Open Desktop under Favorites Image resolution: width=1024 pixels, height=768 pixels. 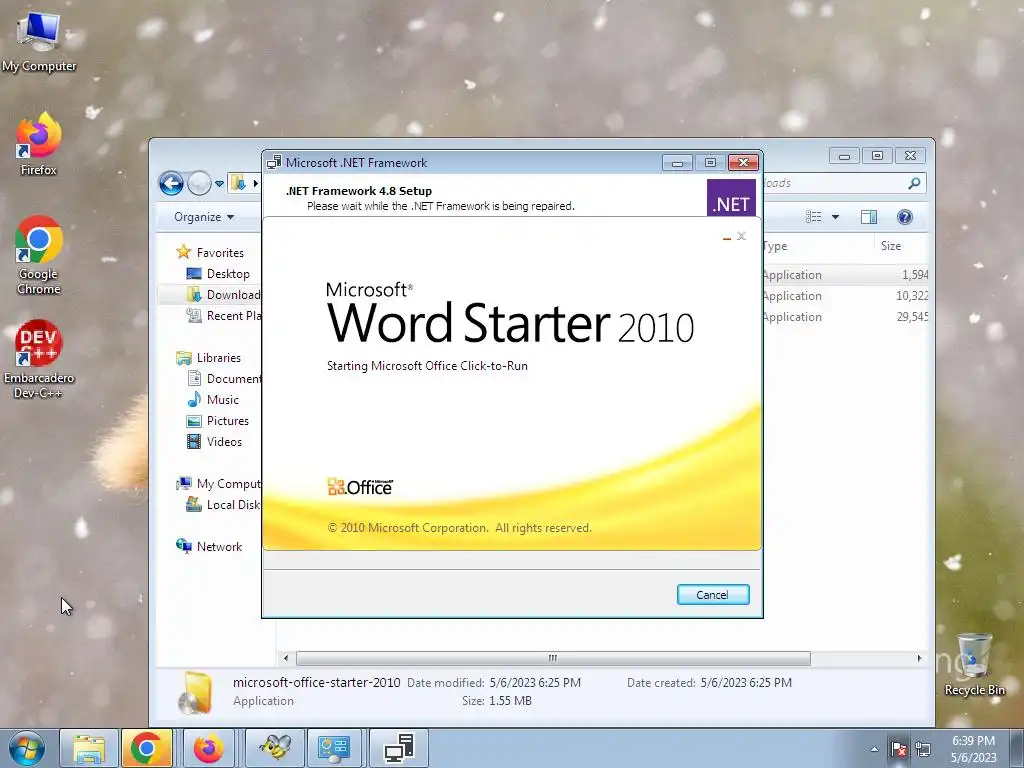217,274
